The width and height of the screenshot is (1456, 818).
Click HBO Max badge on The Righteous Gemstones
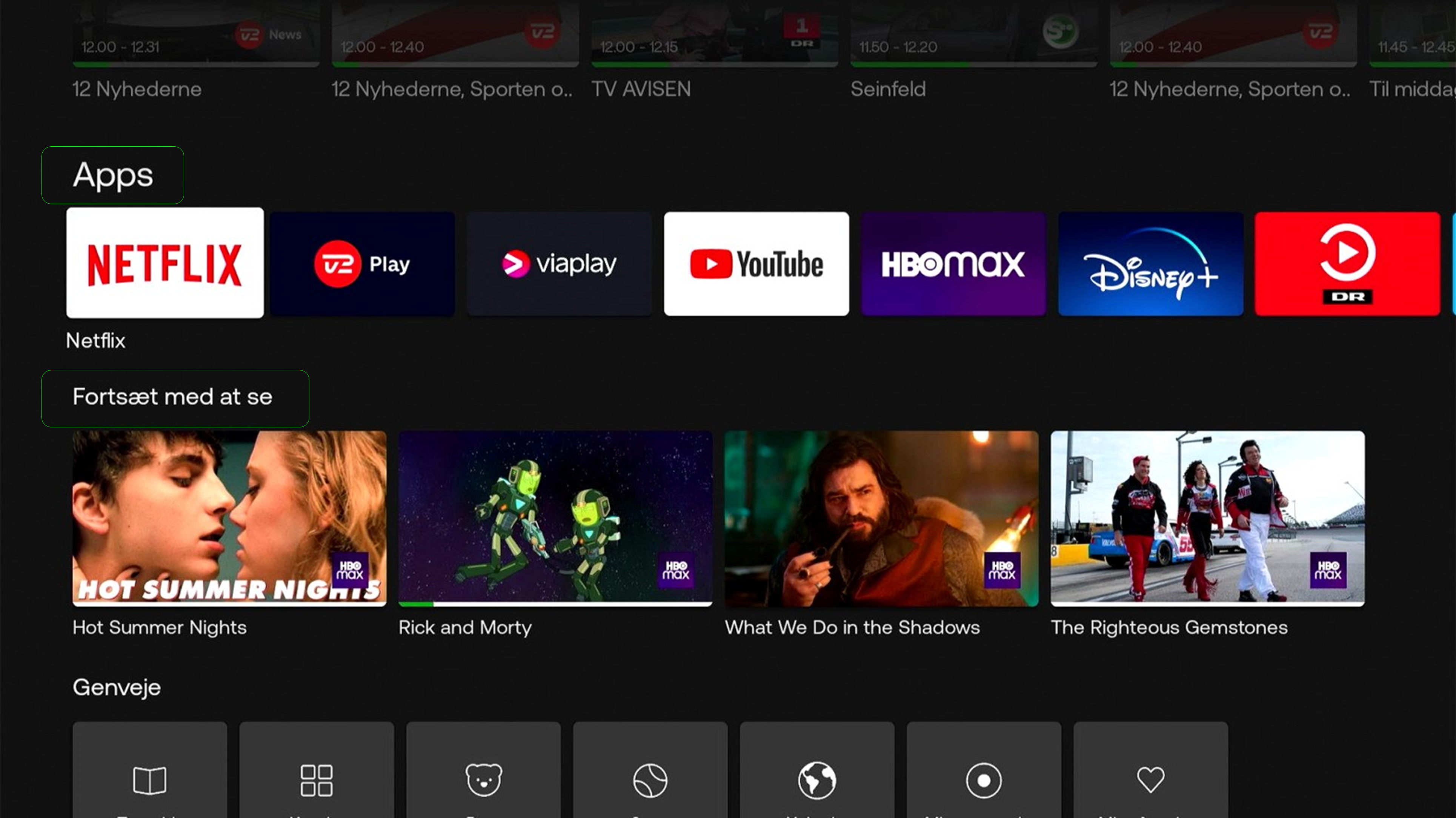(1328, 570)
